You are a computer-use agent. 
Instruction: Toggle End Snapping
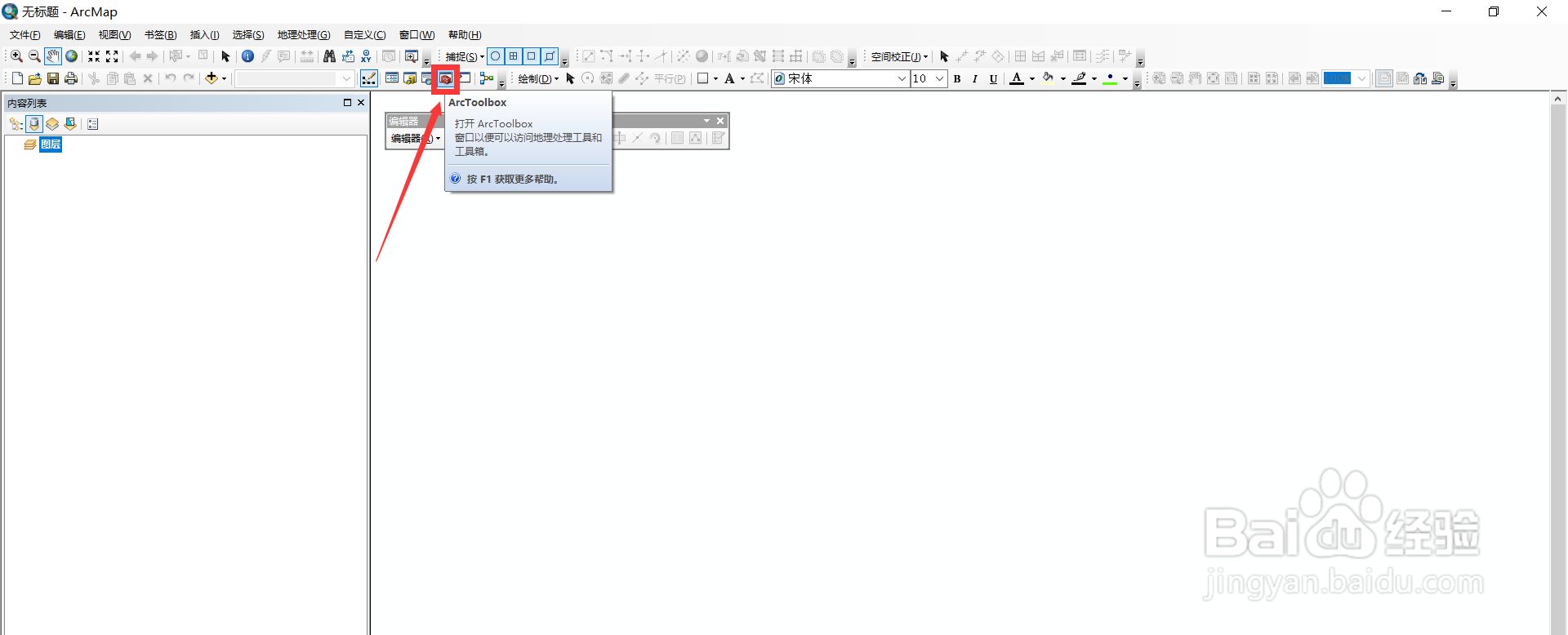pos(514,56)
